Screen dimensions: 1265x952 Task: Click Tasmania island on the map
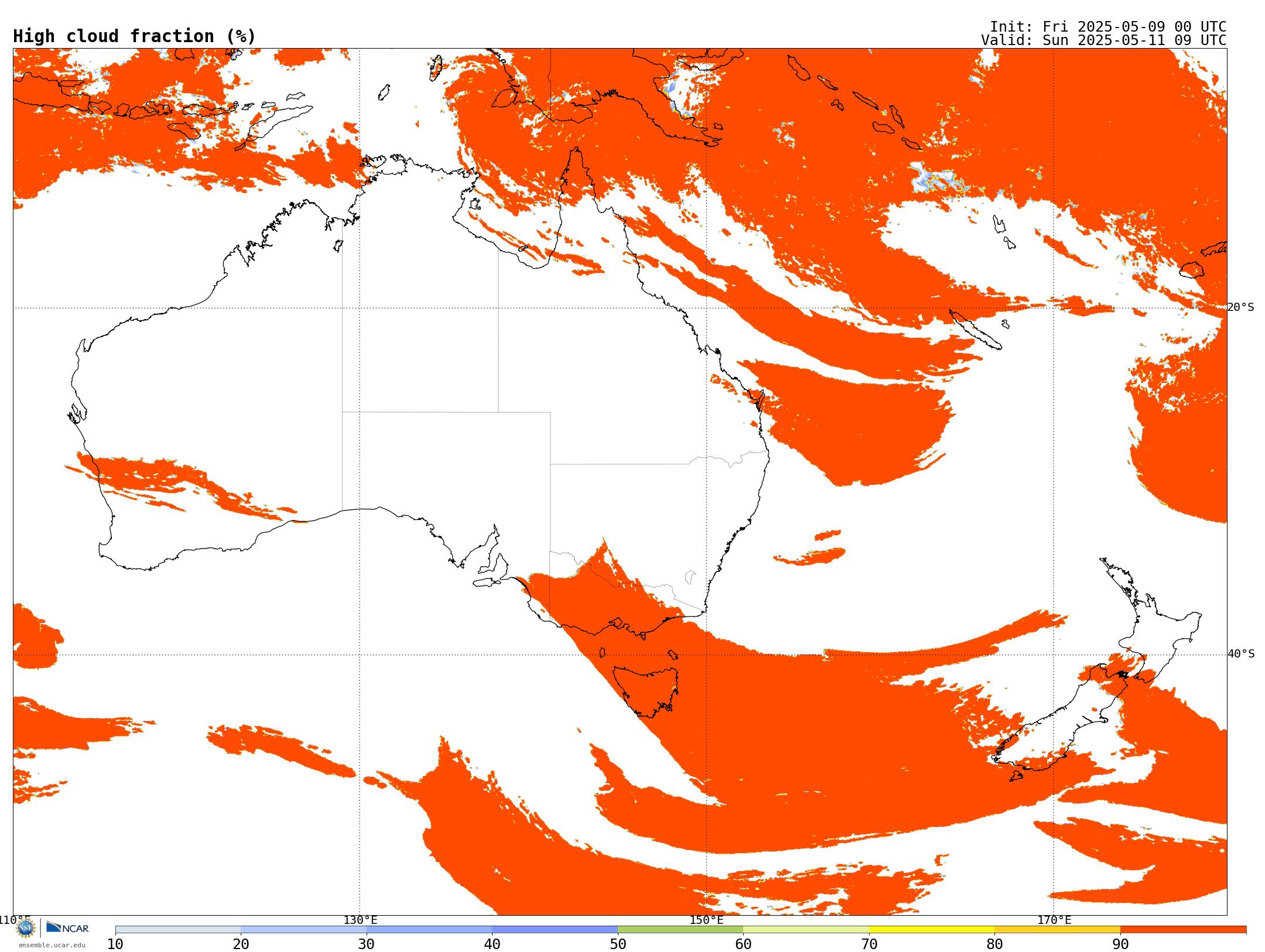click(x=647, y=691)
